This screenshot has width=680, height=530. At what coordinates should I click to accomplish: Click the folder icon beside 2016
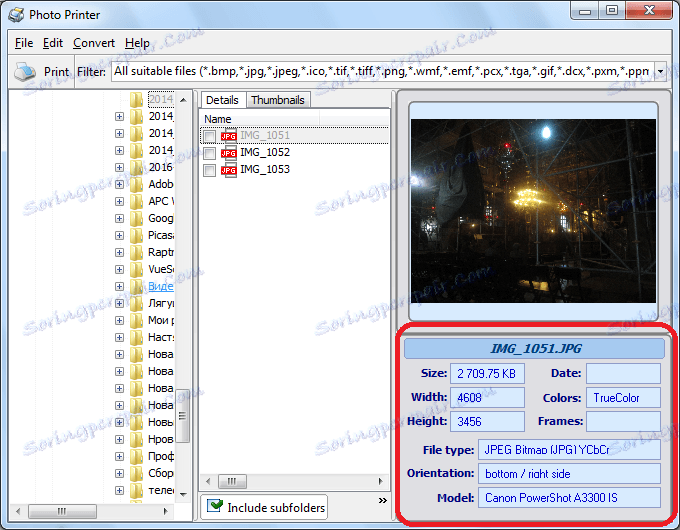click(x=136, y=167)
